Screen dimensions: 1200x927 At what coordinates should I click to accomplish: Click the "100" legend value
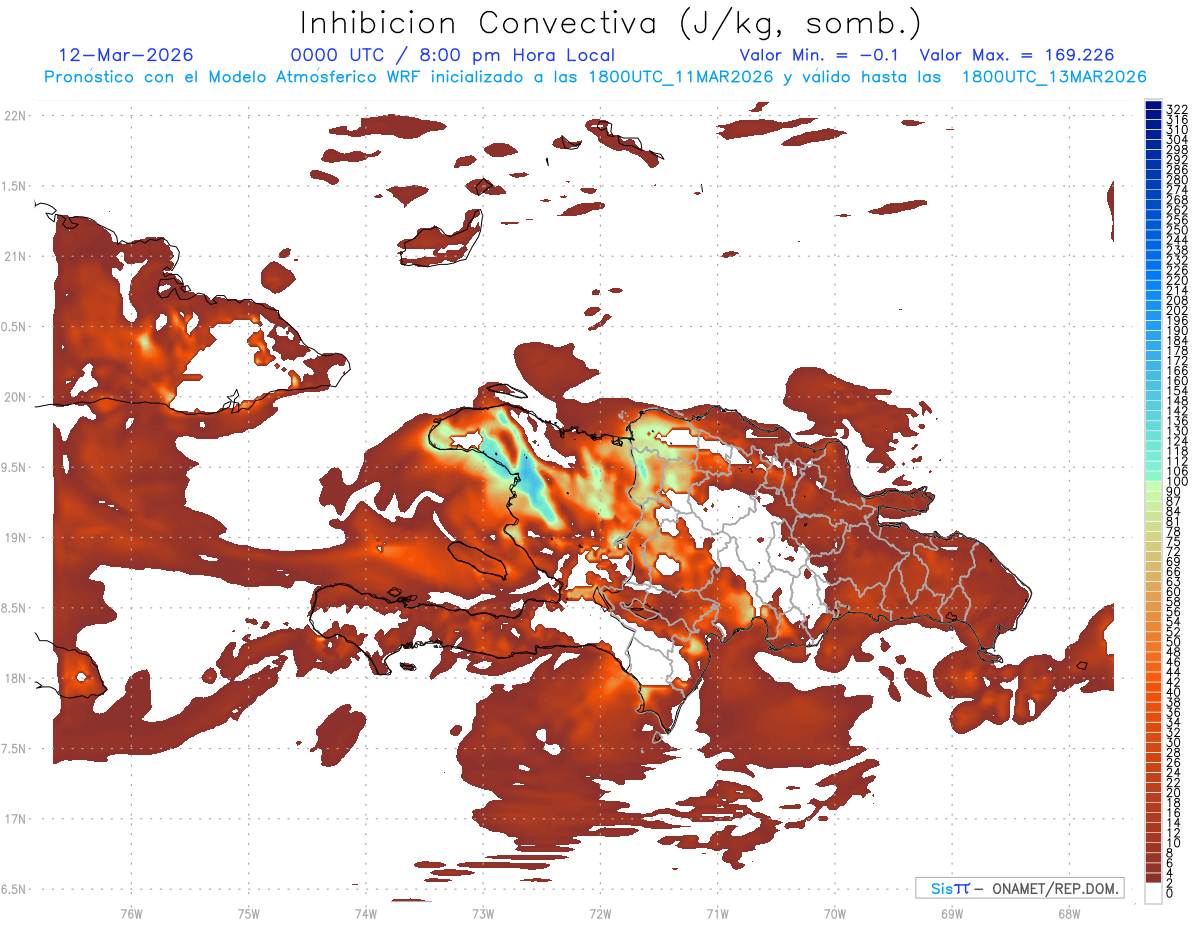coord(1177,481)
